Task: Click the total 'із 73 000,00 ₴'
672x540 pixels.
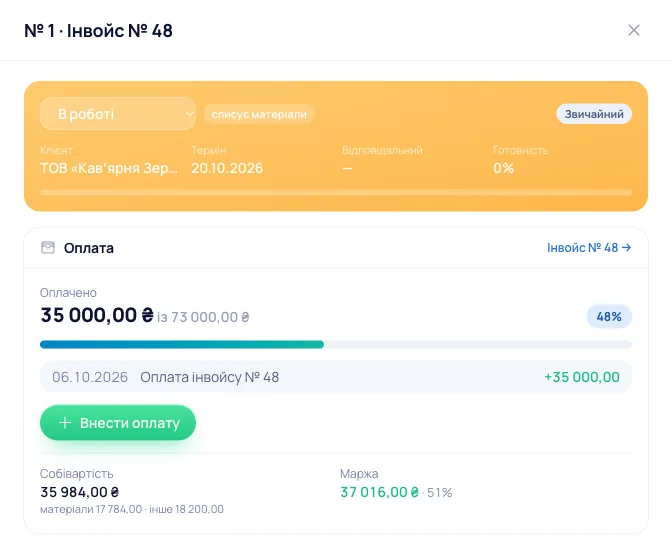Action: (x=203, y=317)
